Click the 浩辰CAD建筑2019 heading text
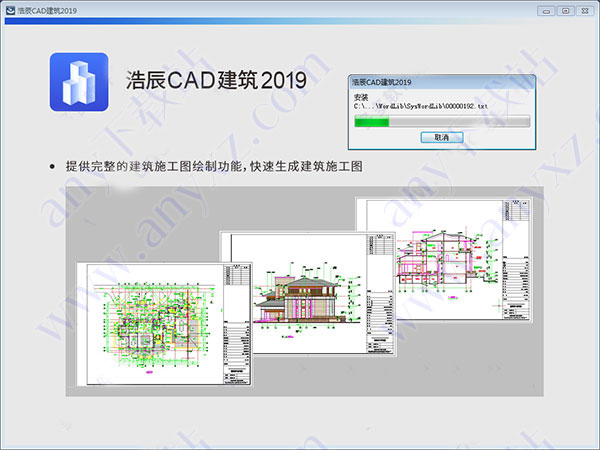600x450 pixels. [216, 80]
